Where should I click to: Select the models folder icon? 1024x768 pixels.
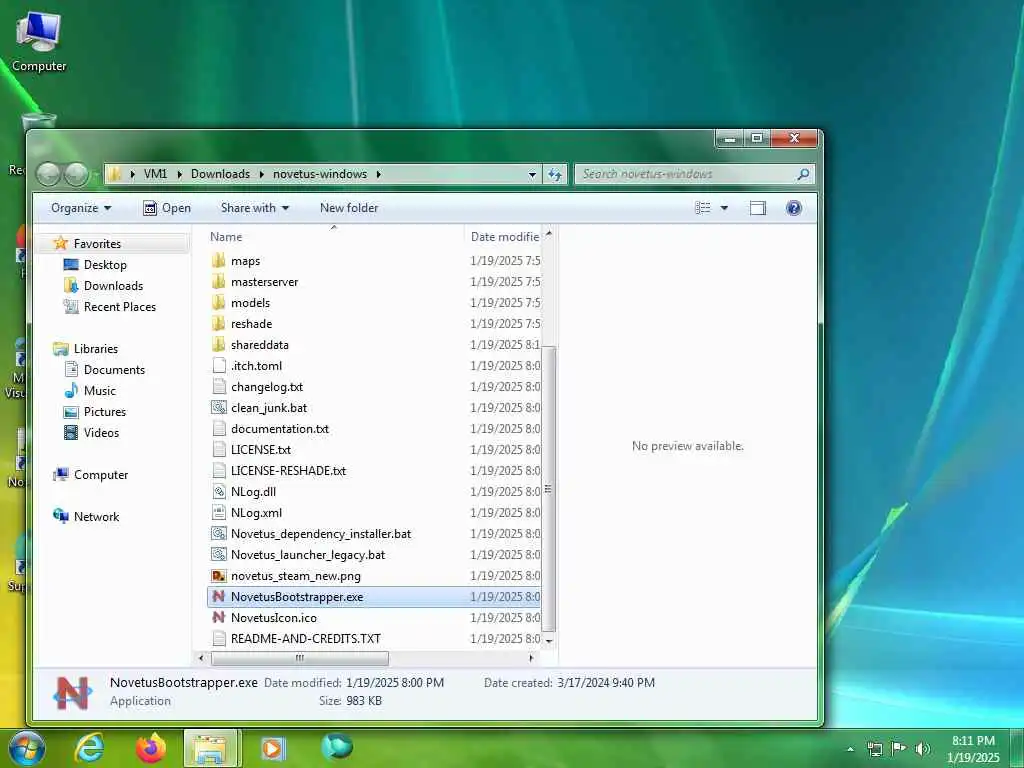[219, 302]
